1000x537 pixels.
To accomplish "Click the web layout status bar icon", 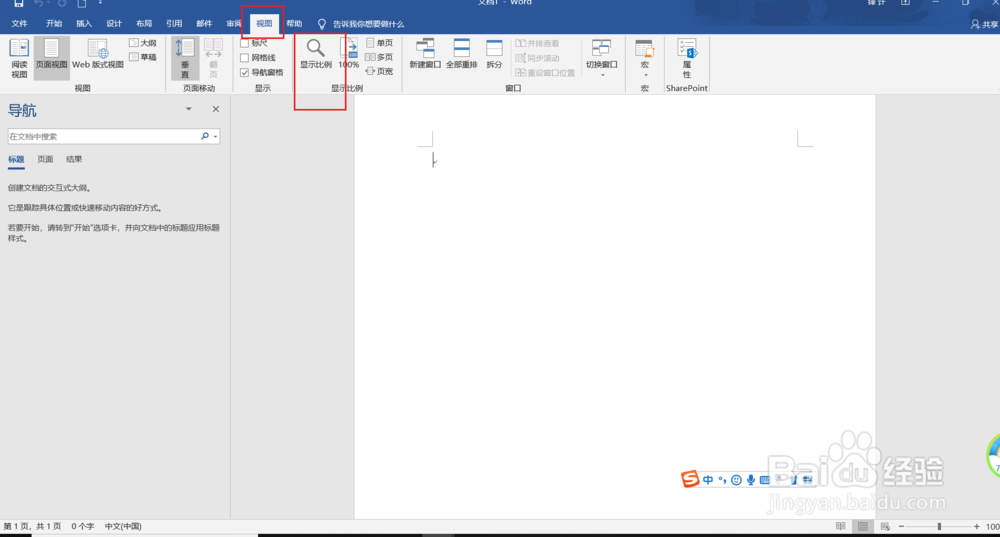I will 885,526.
